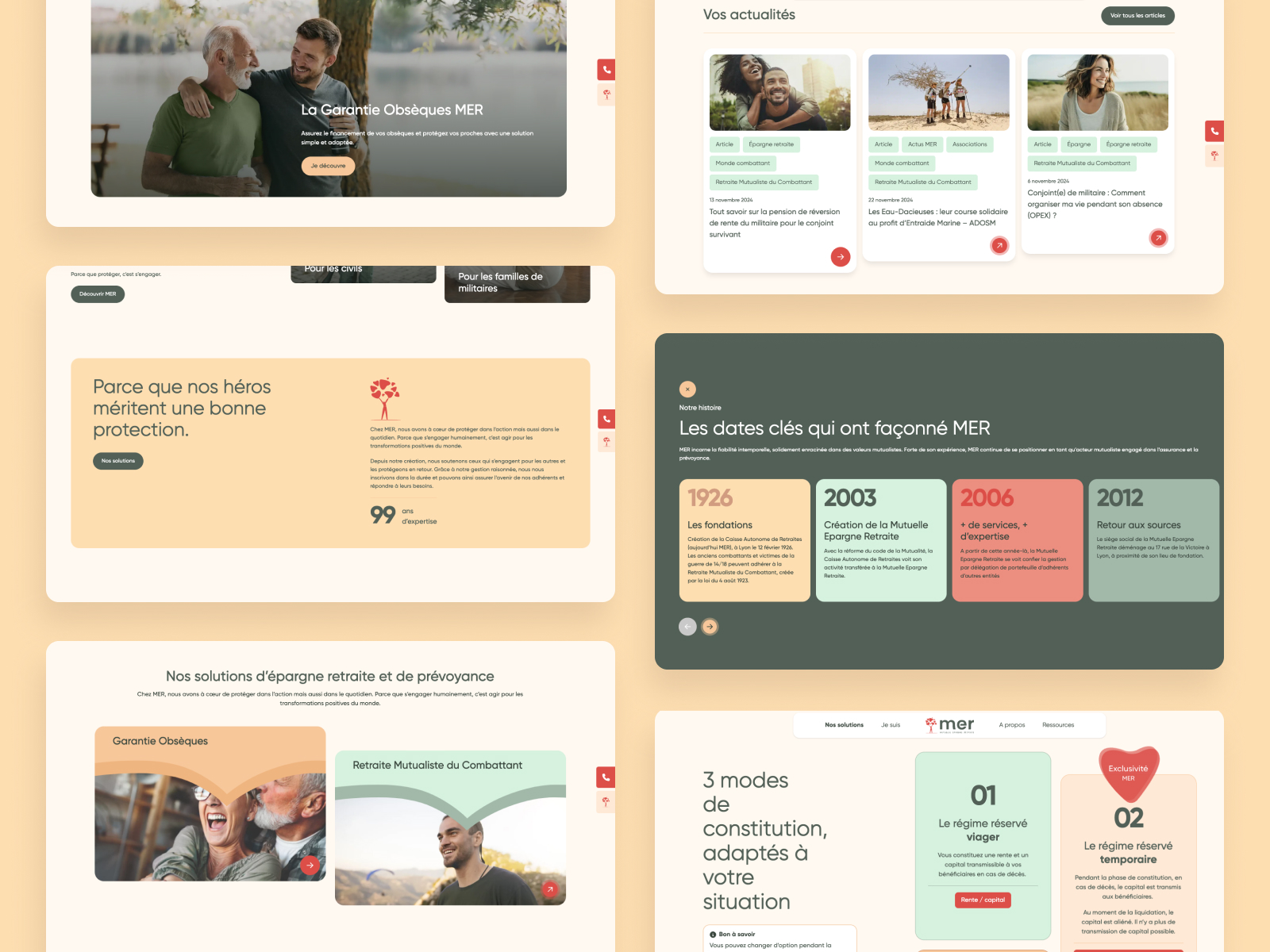Open the 2003 Création de la Mutuelle card
This screenshot has width=1270, height=952.
(x=881, y=540)
